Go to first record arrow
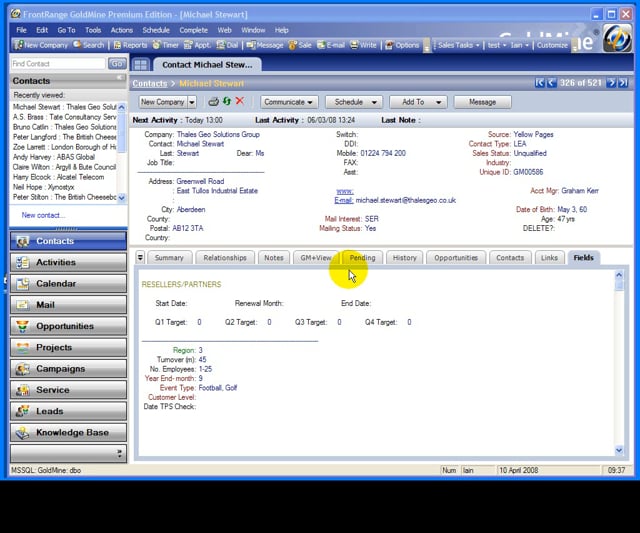Image resolution: width=640 pixels, height=533 pixels. [540, 83]
